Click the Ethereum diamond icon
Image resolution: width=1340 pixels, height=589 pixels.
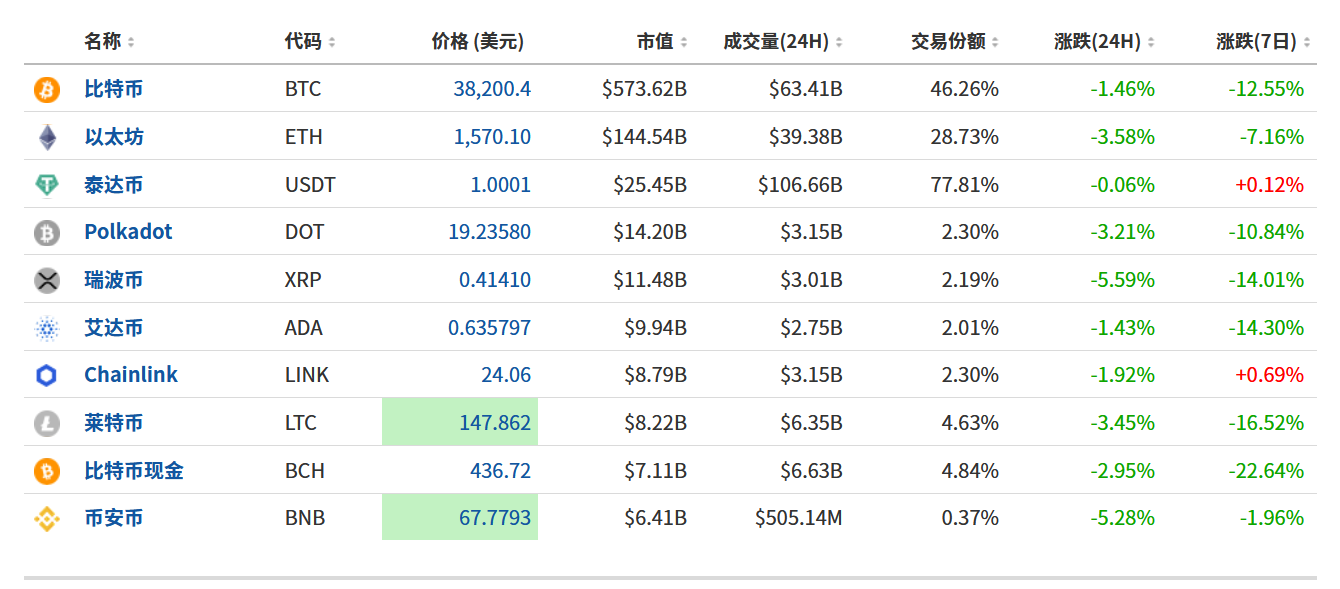tap(47, 137)
